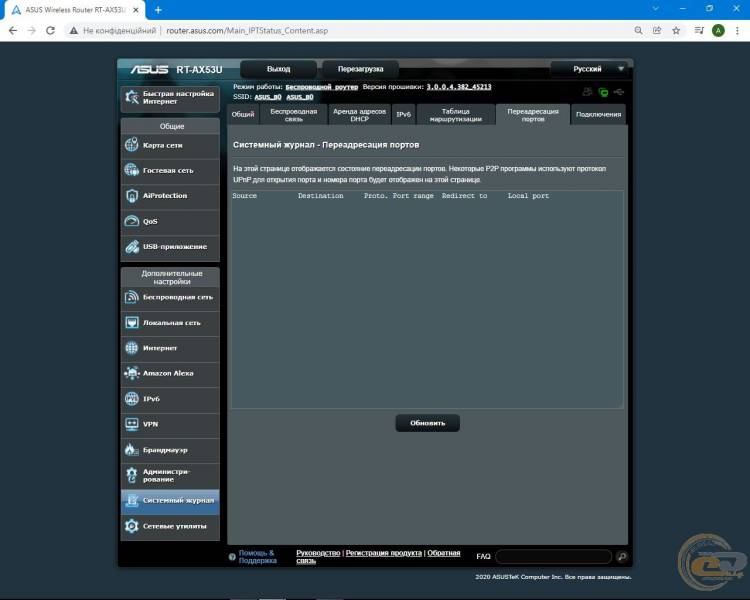
Task: Open Administration (Администрирование) gear icon
Action: pyautogui.click(x=132, y=475)
